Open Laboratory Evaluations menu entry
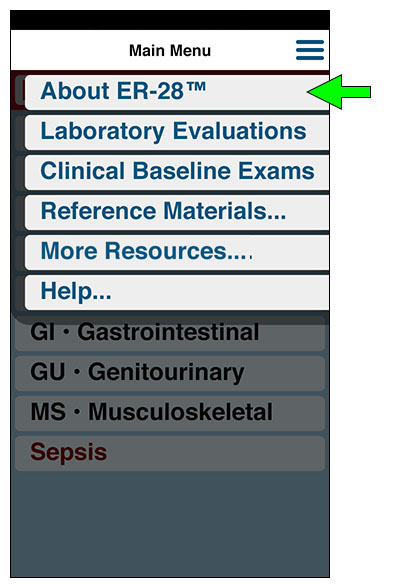This screenshot has width=400, height=588. (177, 132)
